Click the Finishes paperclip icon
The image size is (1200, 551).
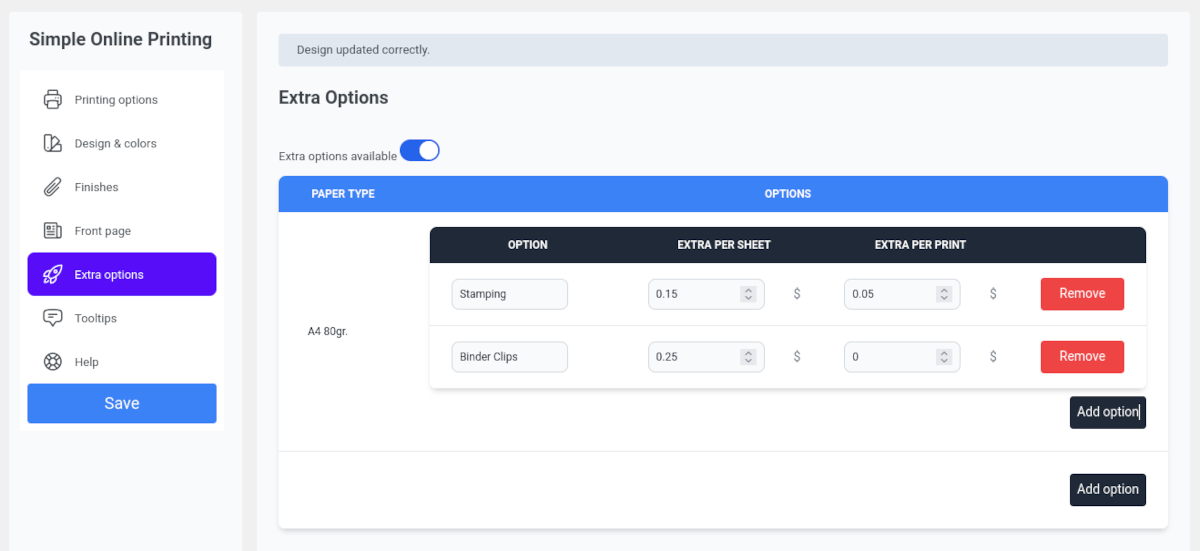pos(53,187)
